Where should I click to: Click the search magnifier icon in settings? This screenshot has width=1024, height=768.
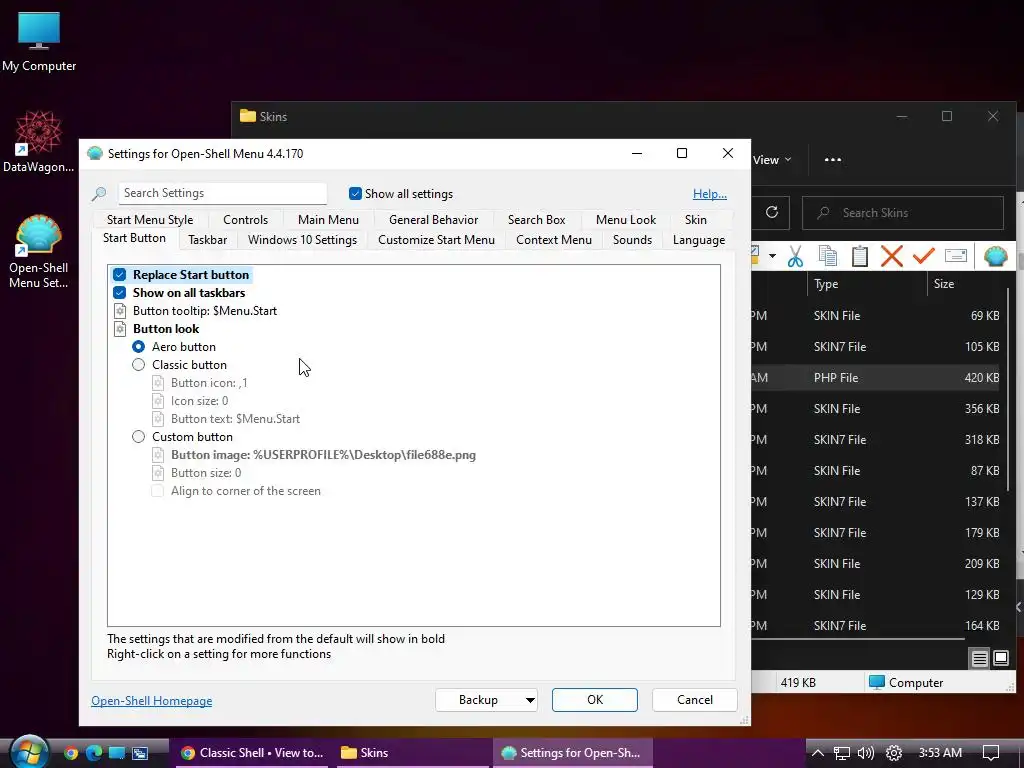click(x=99, y=193)
